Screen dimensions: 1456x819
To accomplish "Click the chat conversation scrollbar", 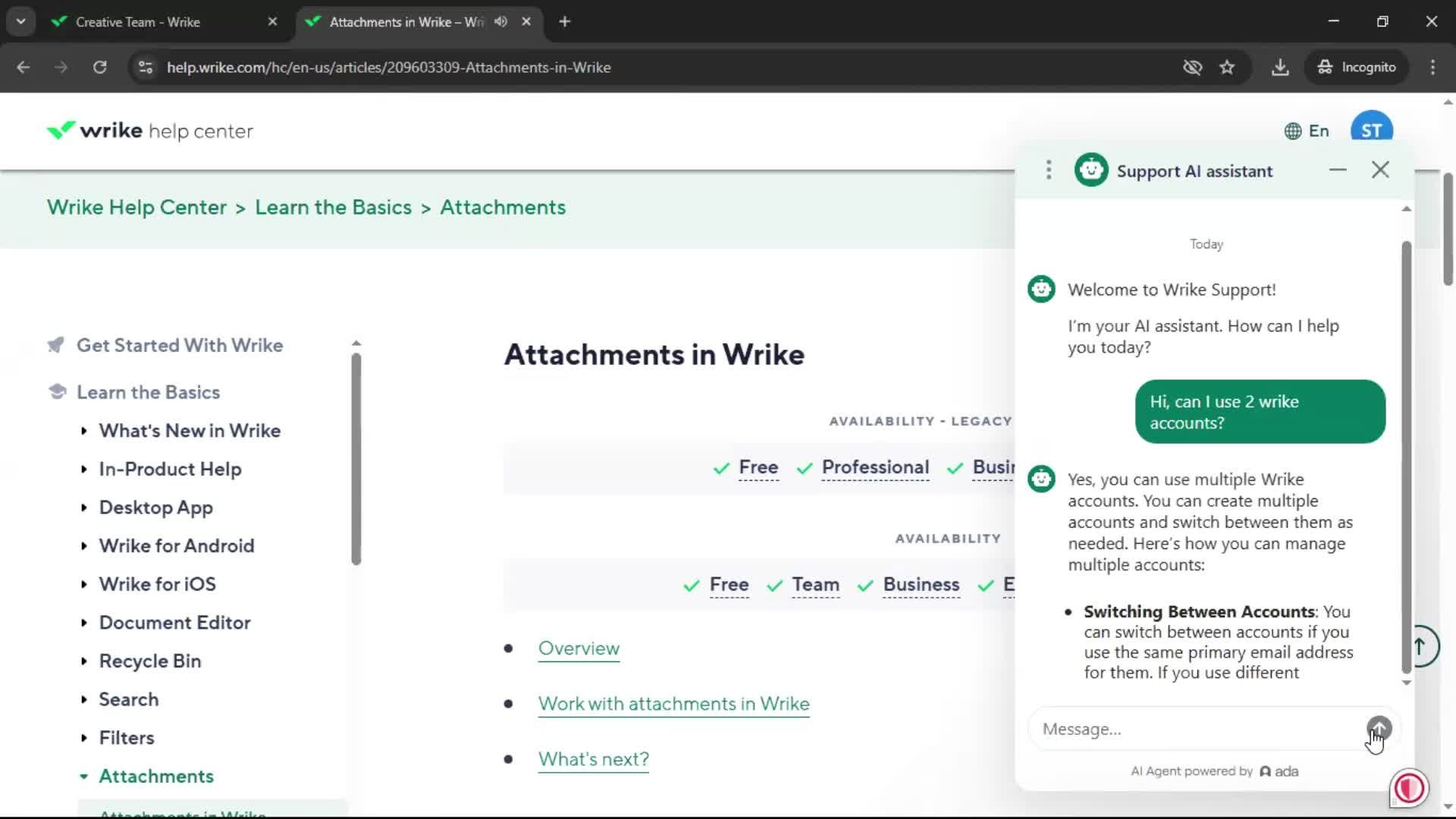I will point(1407,458).
